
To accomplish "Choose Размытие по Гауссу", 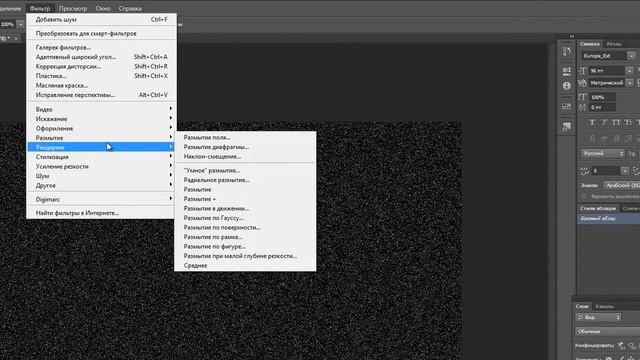I will [x=245, y=218].
